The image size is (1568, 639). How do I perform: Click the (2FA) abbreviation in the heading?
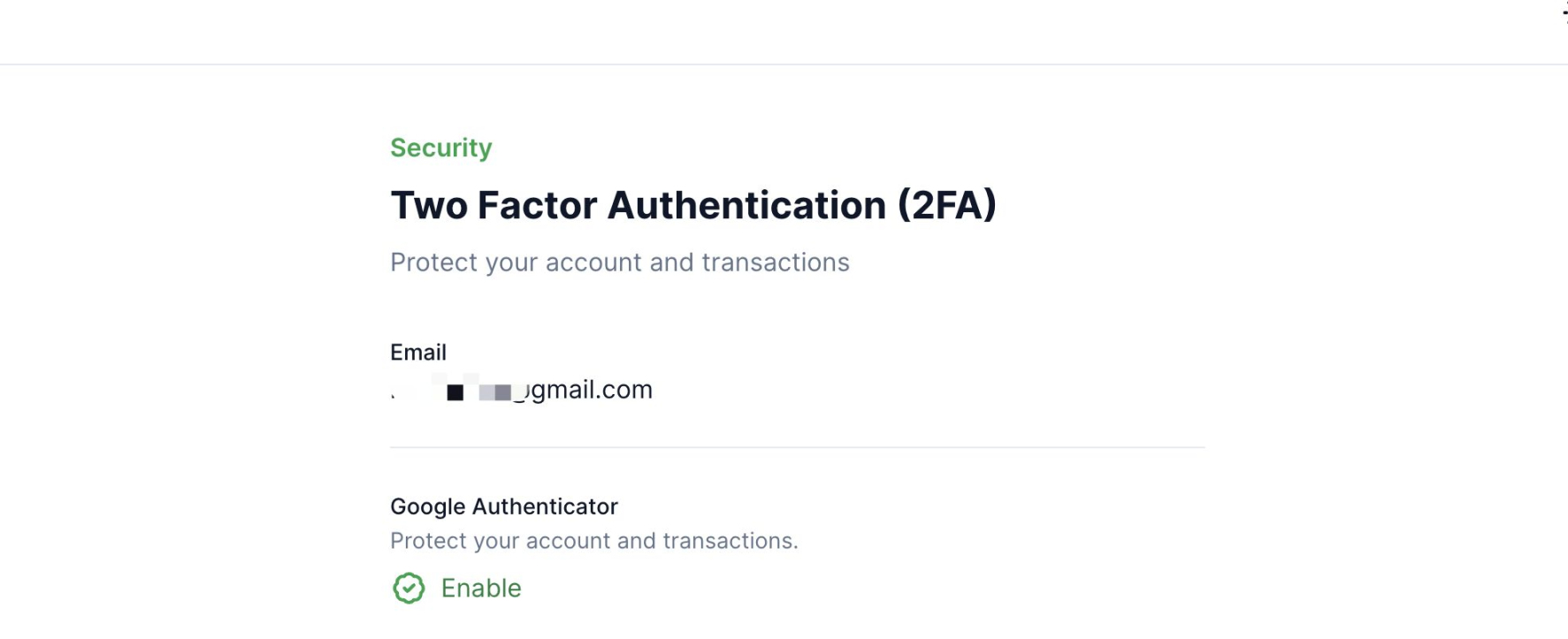click(x=947, y=205)
